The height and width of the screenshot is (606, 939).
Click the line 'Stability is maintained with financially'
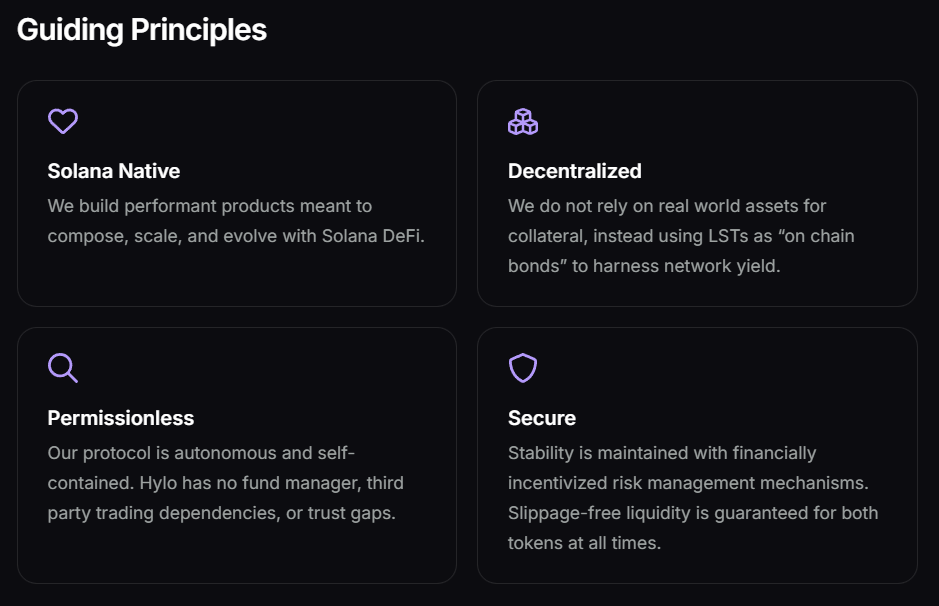(x=662, y=453)
